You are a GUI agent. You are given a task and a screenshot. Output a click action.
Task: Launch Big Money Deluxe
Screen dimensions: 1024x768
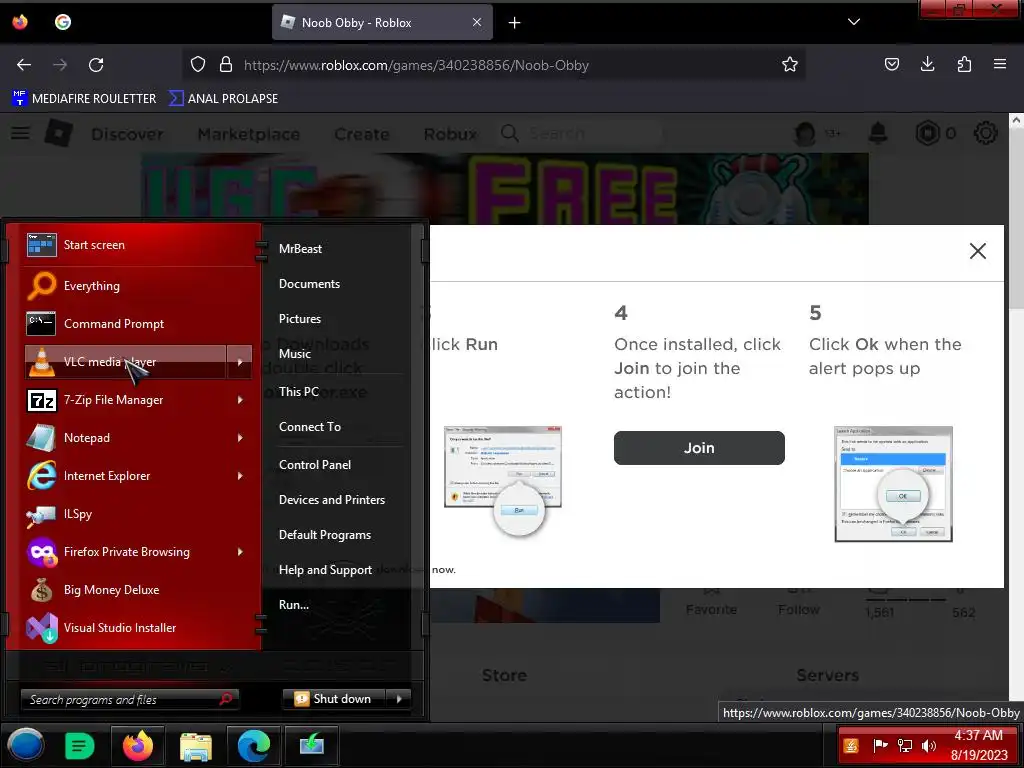(x=138, y=590)
